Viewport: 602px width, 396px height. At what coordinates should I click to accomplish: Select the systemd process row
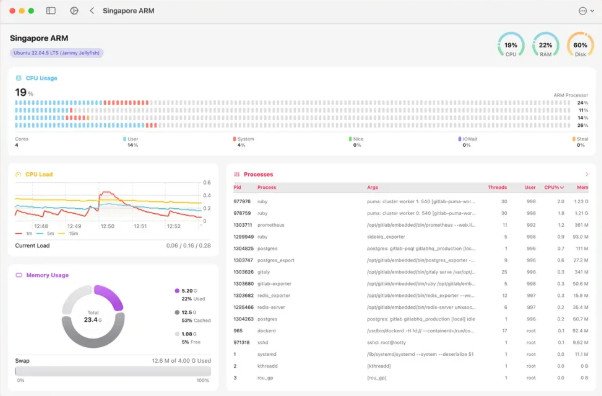(411, 354)
